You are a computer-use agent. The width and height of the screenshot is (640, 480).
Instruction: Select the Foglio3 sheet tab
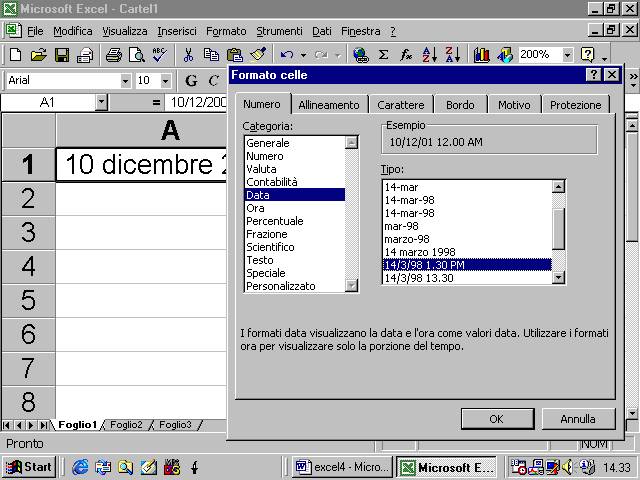[x=175, y=425]
